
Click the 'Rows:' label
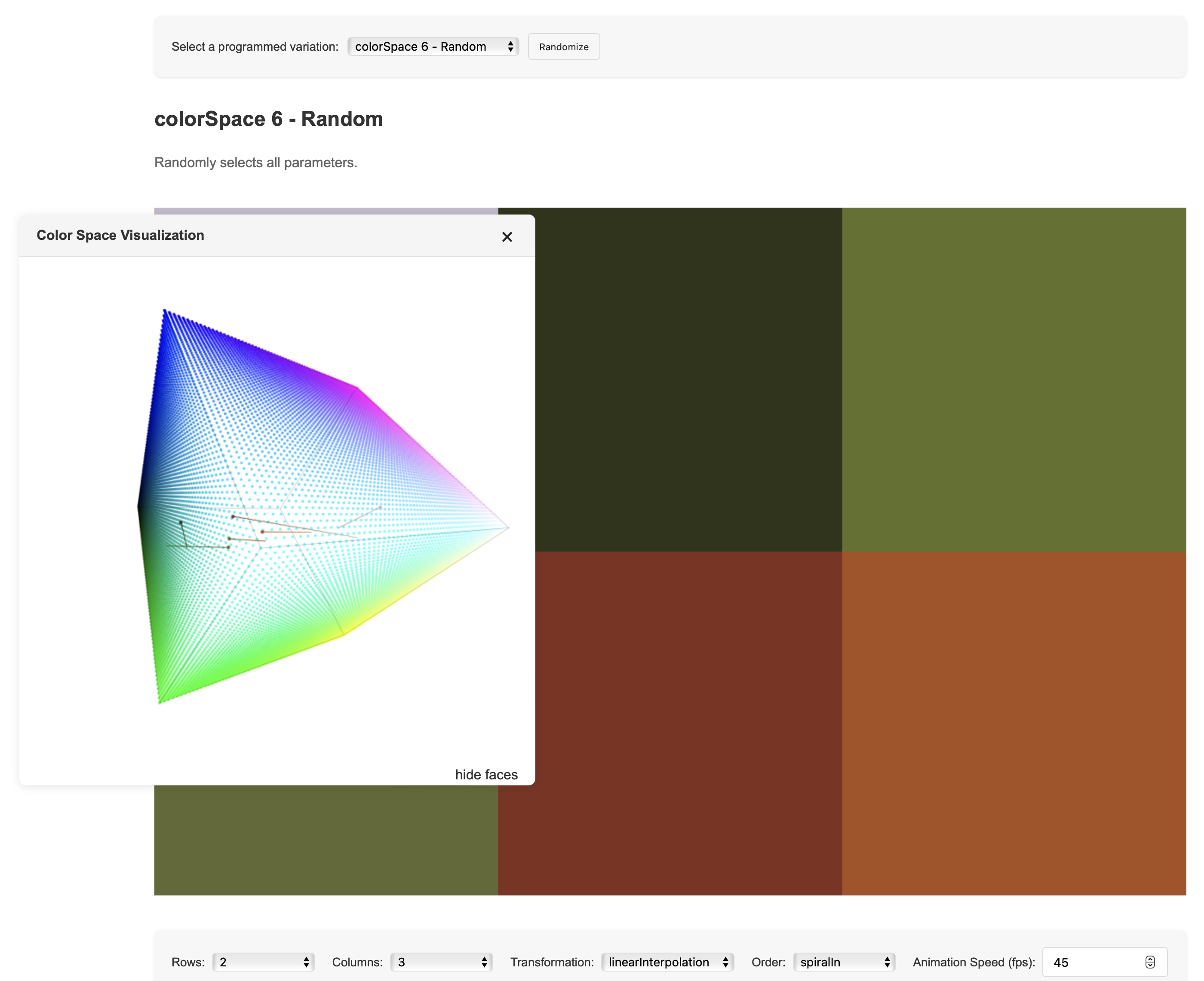pos(188,962)
